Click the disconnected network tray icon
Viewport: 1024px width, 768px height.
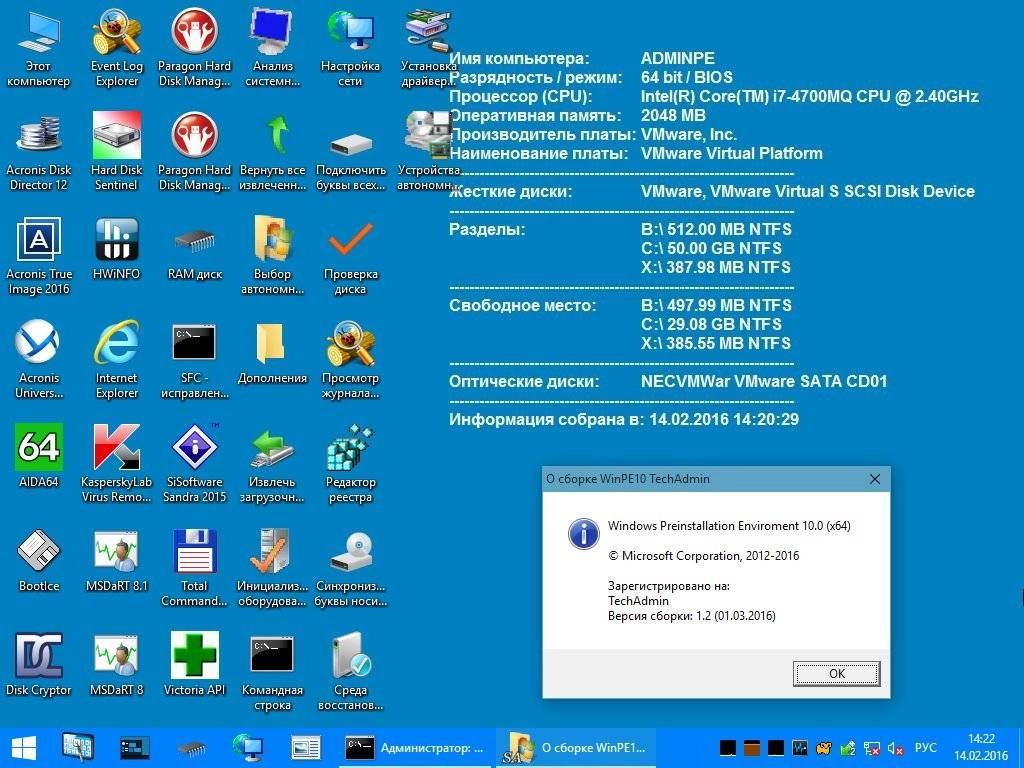pyautogui.click(x=871, y=748)
